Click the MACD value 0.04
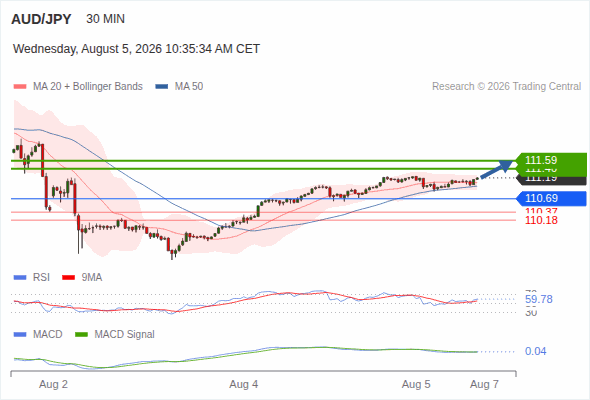The image size is (590, 400). 536,351
